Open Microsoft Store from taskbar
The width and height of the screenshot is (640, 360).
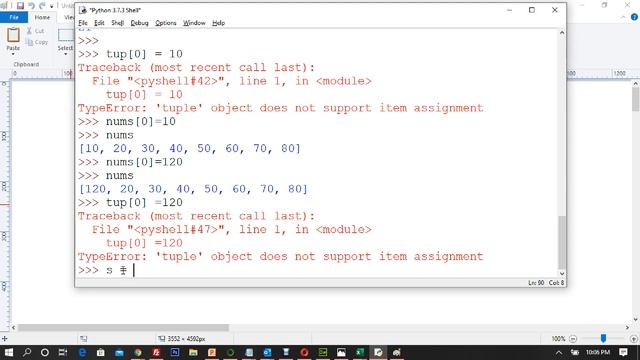[x=100, y=352]
